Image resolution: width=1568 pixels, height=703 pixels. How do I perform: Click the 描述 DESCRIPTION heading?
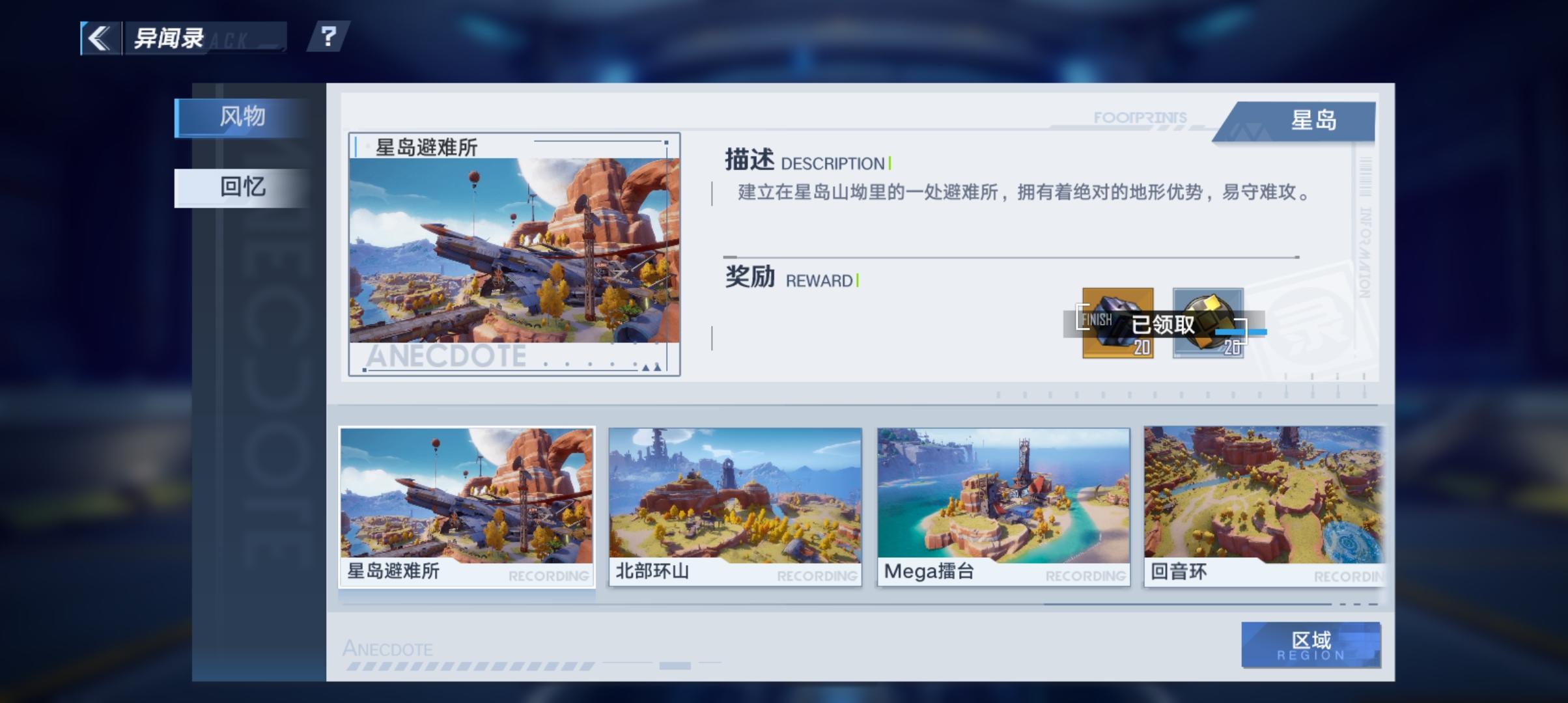pyautogui.click(x=807, y=161)
